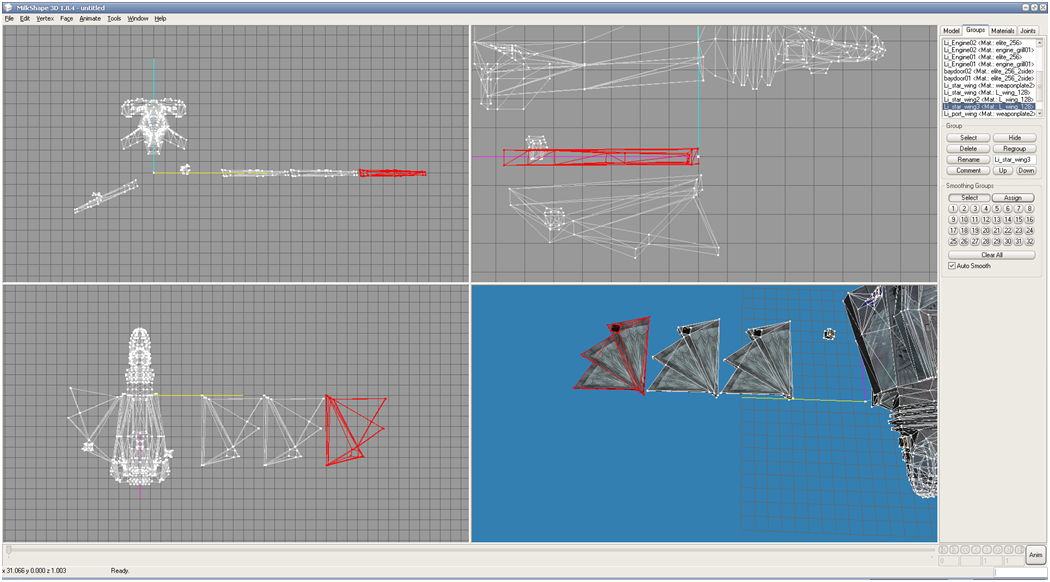The image size is (1050, 582).
Task: Choose smoothing group 21
Action: [x=997, y=231]
